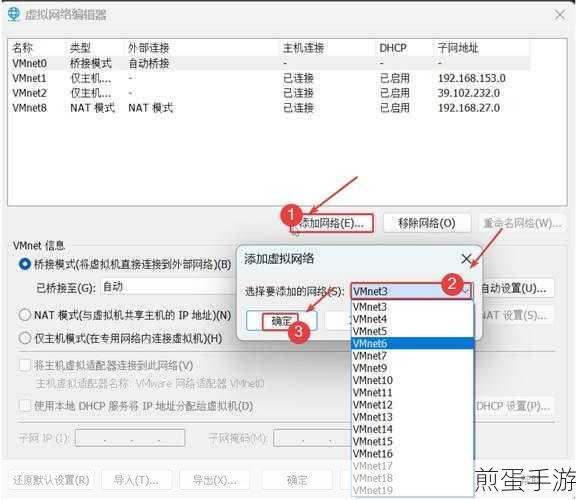Pick VMnet10 from the dropdown list
Image resolution: width=576 pixels, height=500 pixels.
pos(412,380)
